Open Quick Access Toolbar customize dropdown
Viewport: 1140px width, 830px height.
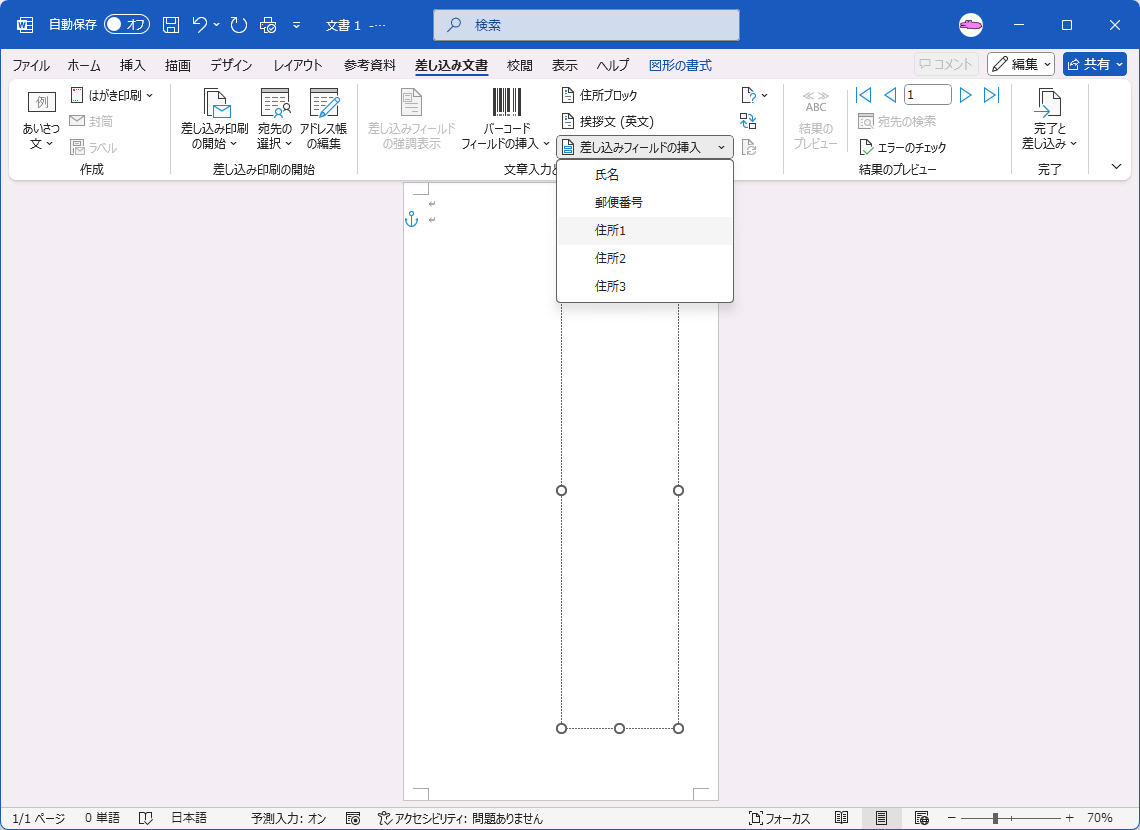click(297, 25)
